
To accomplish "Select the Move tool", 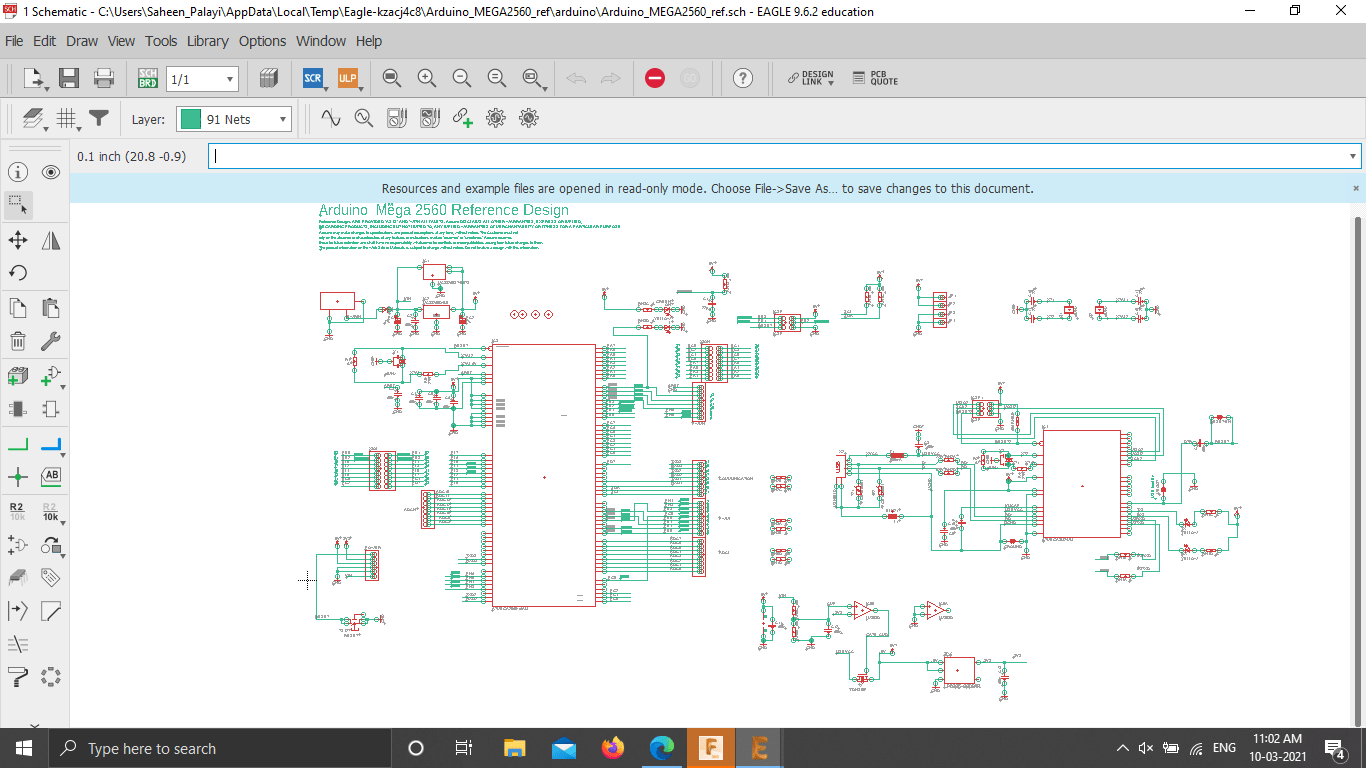I will coord(17,240).
